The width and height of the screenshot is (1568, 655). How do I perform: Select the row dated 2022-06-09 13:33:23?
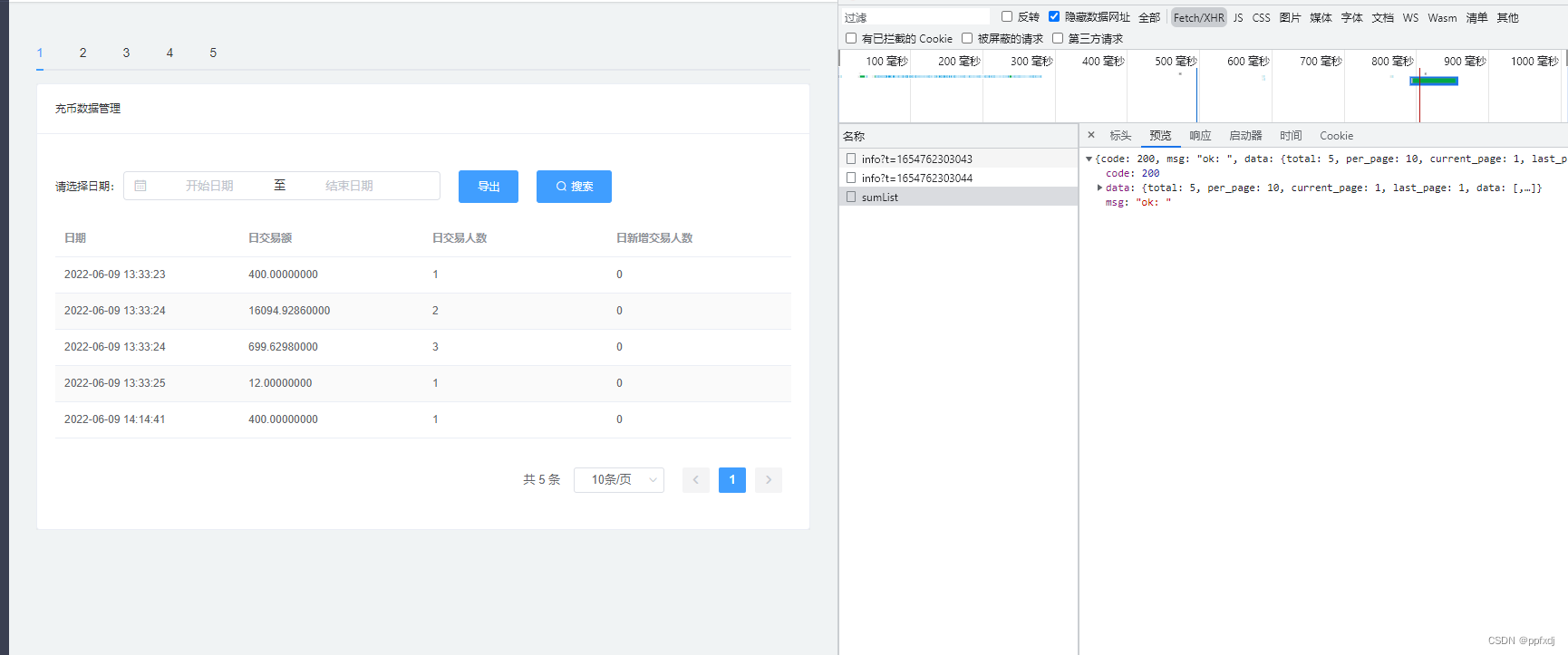click(x=423, y=275)
